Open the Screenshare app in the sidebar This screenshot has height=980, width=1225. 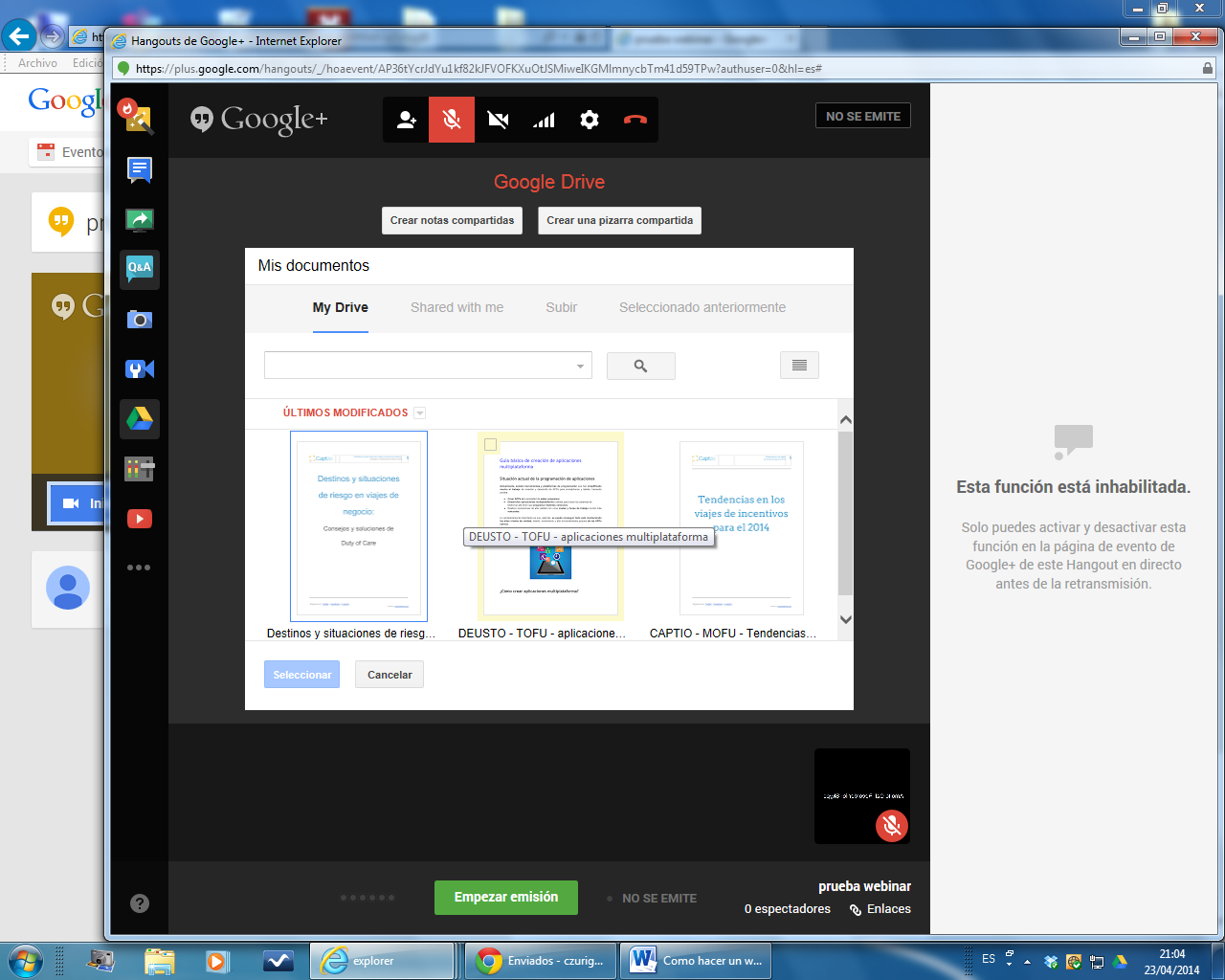coord(140,220)
